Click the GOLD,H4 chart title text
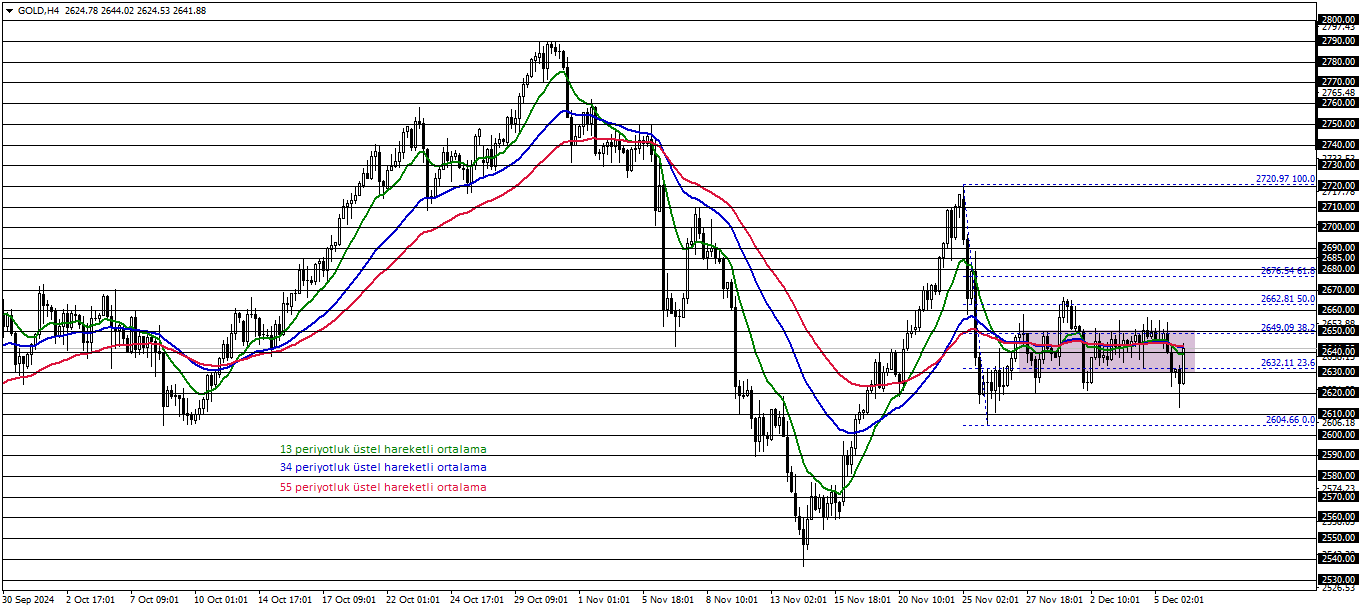 pyautogui.click(x=39, y=10)
